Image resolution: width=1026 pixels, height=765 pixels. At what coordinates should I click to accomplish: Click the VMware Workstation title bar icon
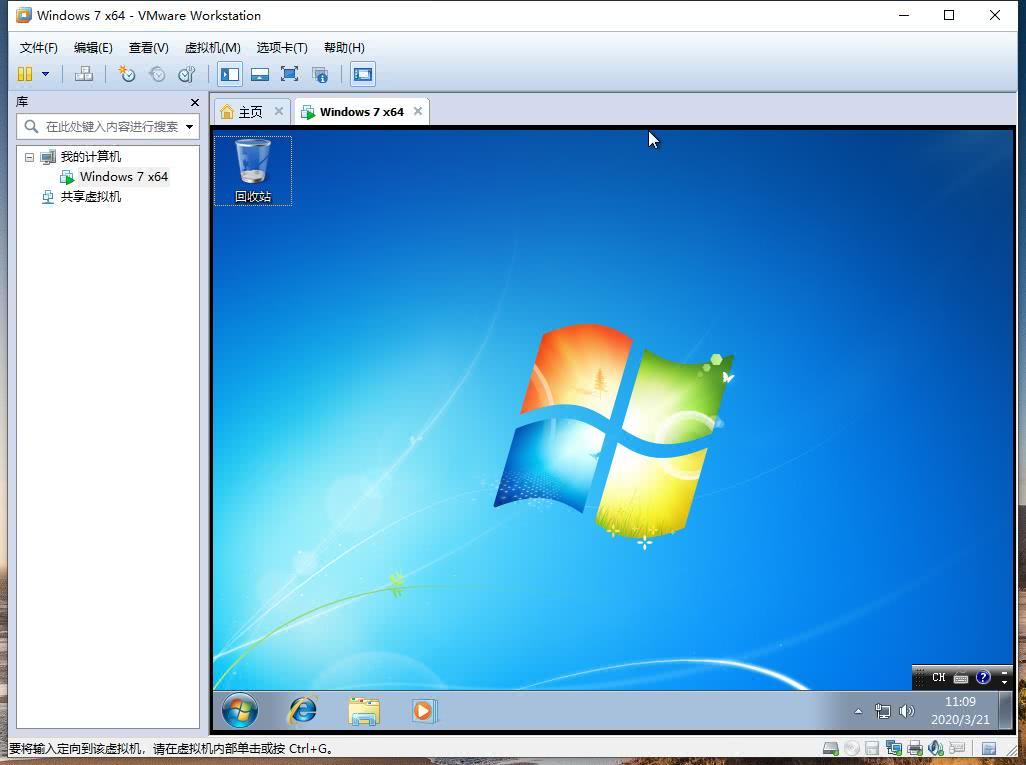[24, 15]
